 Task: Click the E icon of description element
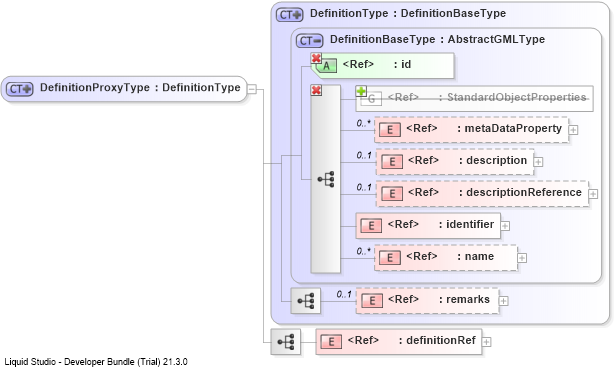(x=392, y=162)
